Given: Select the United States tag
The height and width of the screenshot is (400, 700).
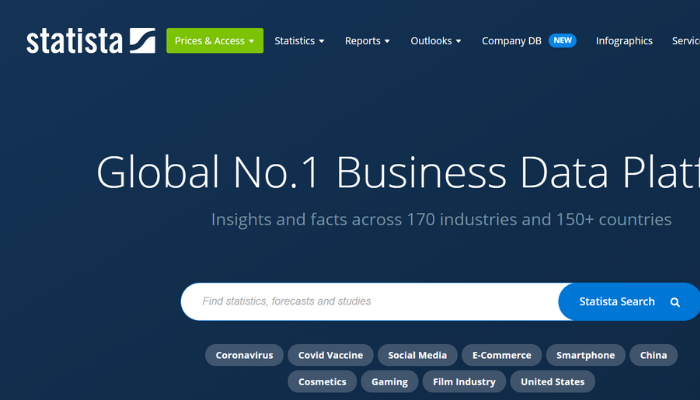Looking at the screenshot, I should pyautogui.click(x=553, y=382).
